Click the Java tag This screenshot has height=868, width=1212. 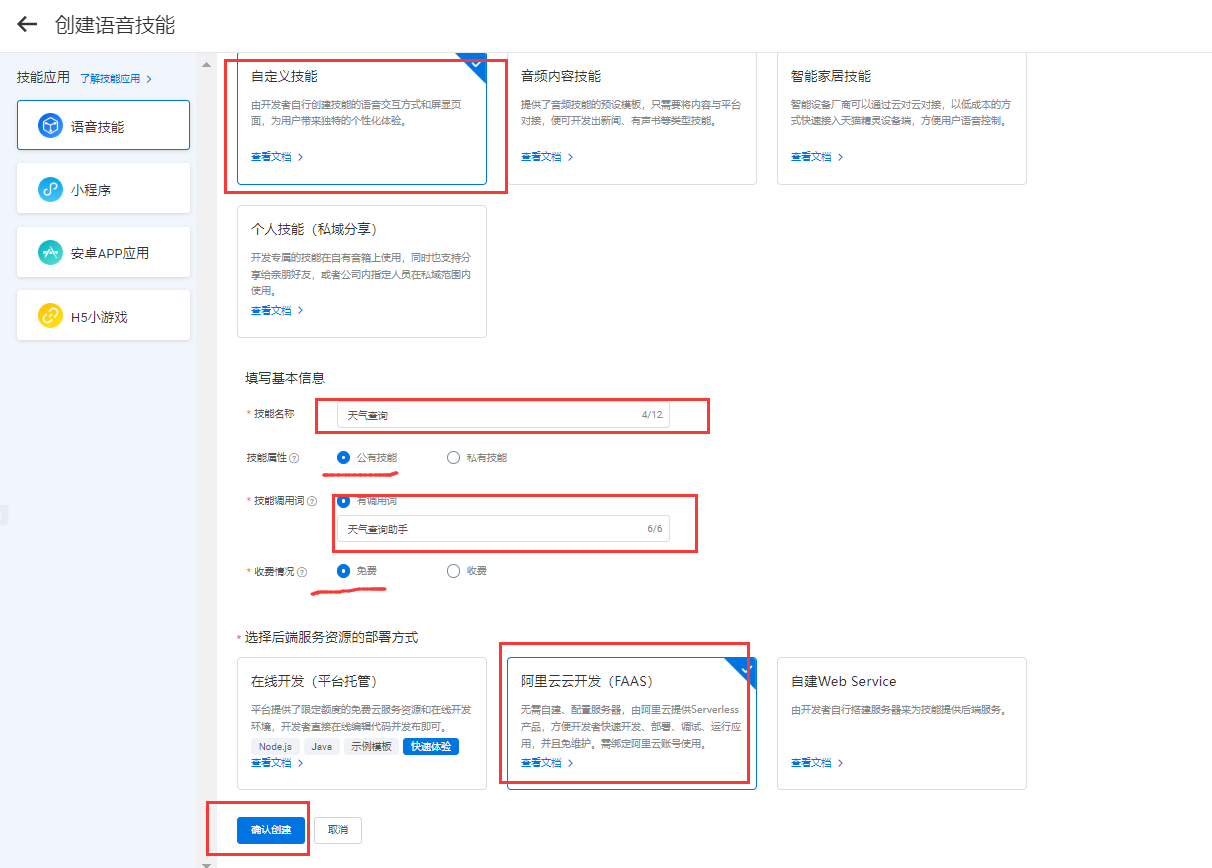[x=322, y=746]
